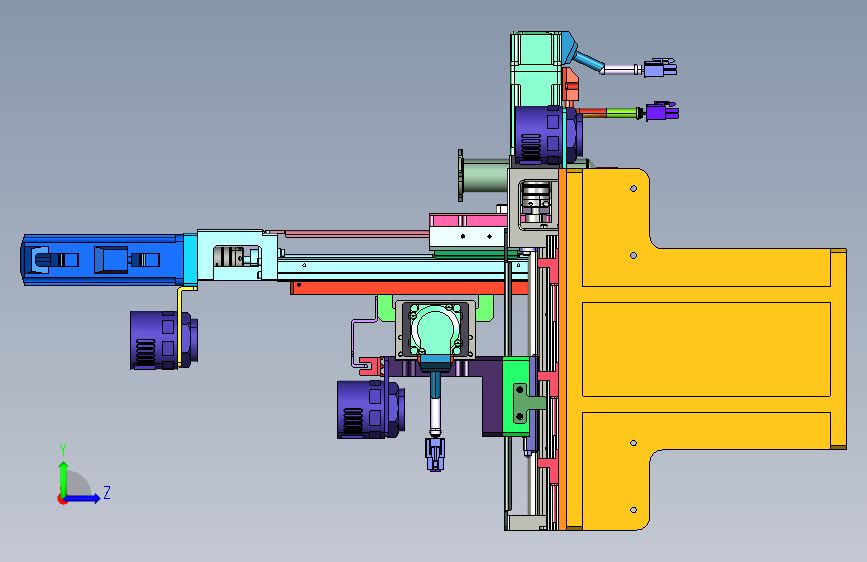Select the purple connector left of the bottom cable plug
The height and width of the screenshot is (562, 867).
pos(370,409)
